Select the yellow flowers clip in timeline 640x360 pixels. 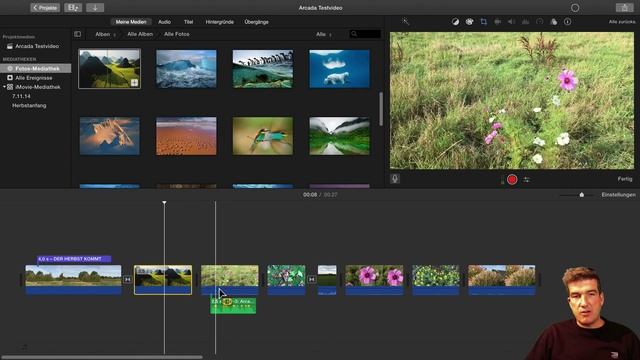pyautogui.click(x=436, y=280)
